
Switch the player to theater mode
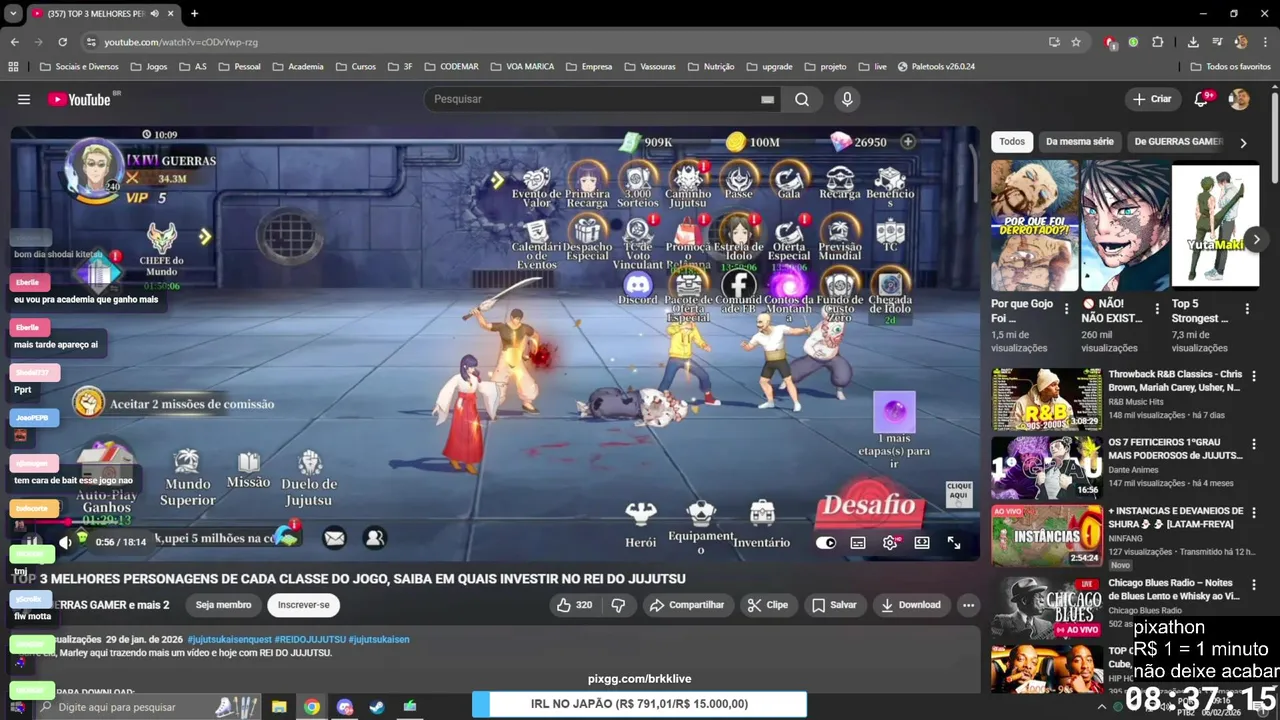pyautogui.click(x=922, y=542)
